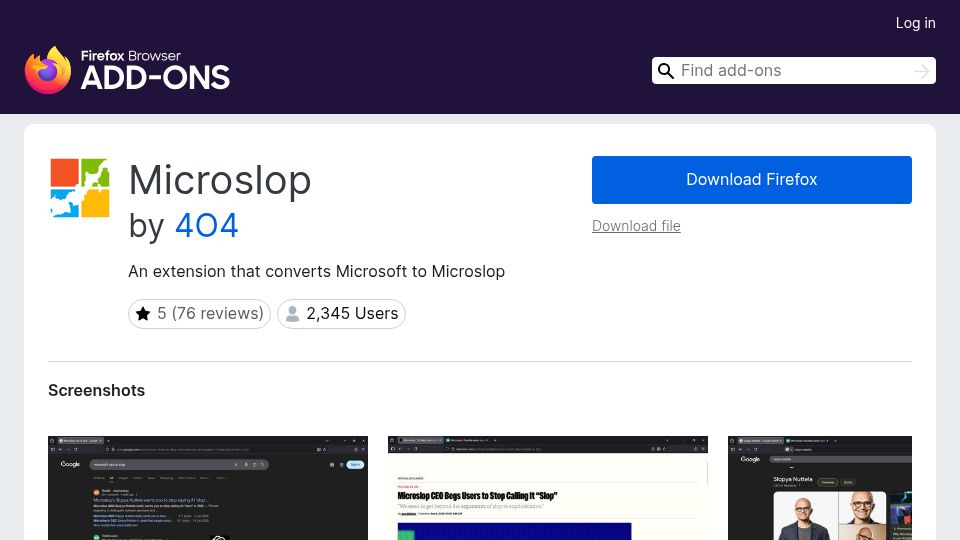Screen dimensions: 960x540
Task: Open the 5 (76 reviews) rating badge
Action: (x=199, y=313)
